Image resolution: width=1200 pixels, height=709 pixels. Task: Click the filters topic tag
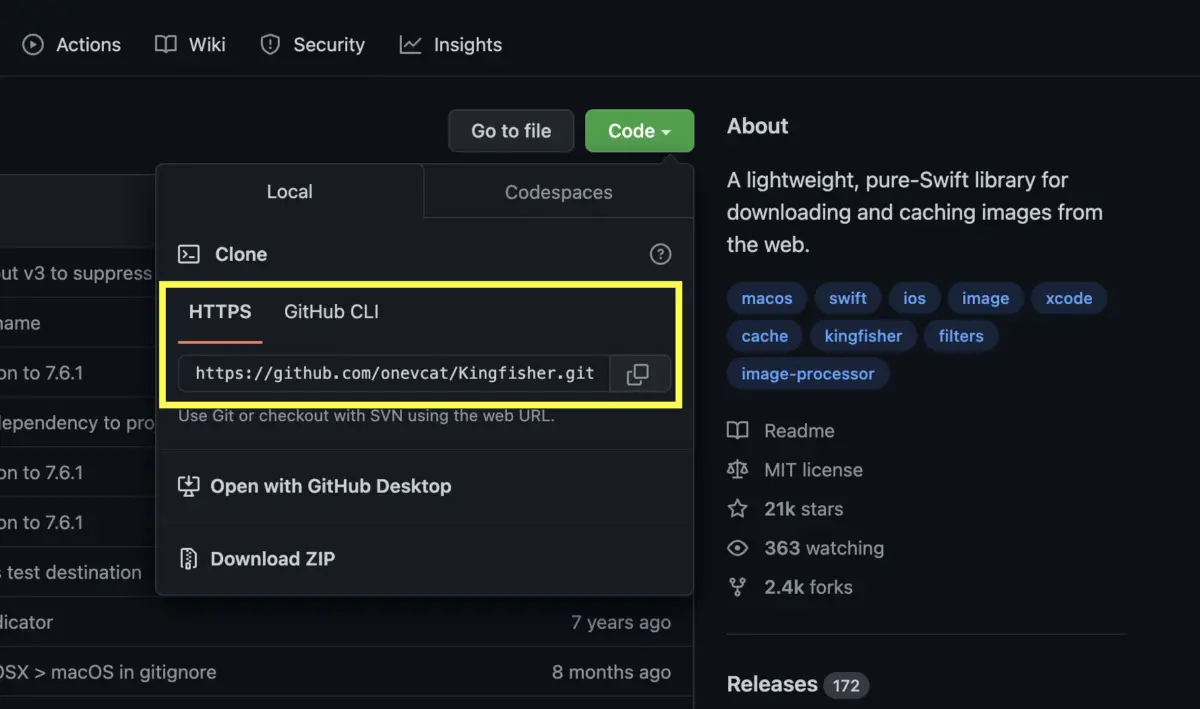[x=961, y=336]
